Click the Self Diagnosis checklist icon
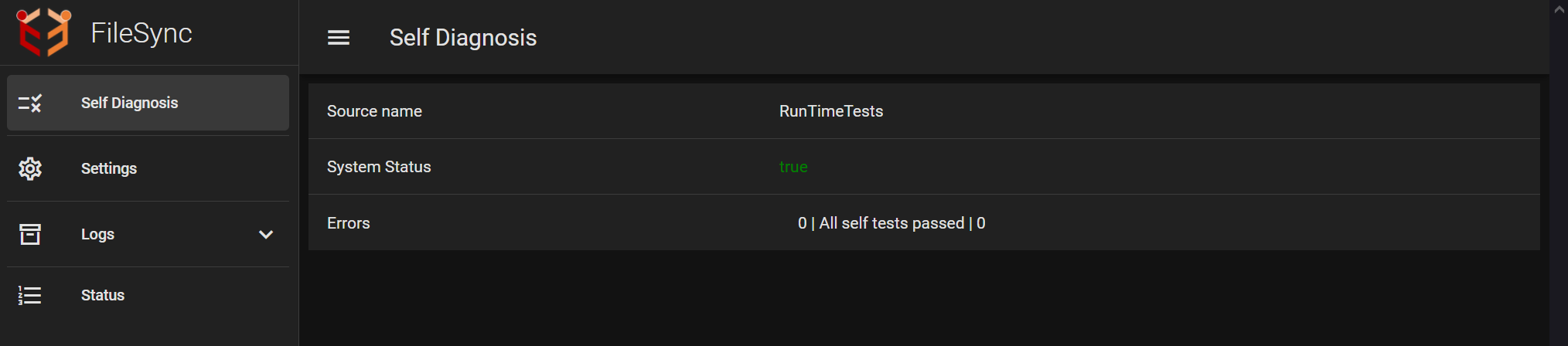Viewport: 1568px width, 346px height. 30,103
